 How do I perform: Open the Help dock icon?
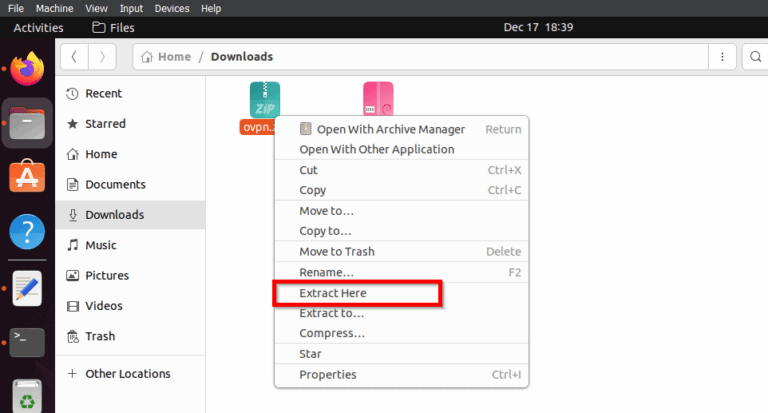[x=27, y=232]
